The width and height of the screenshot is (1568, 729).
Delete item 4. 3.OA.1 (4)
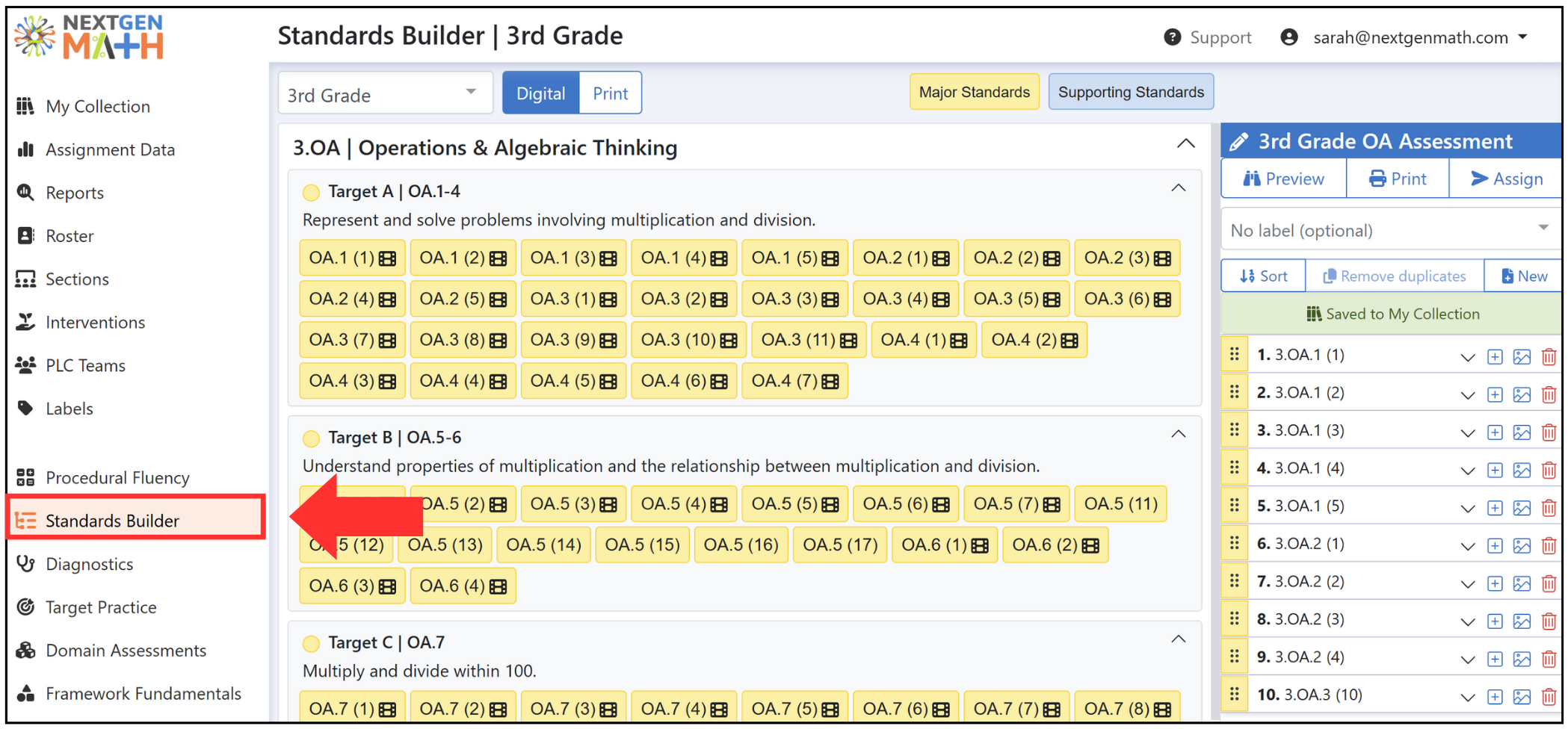click(x=1549, y=471)
